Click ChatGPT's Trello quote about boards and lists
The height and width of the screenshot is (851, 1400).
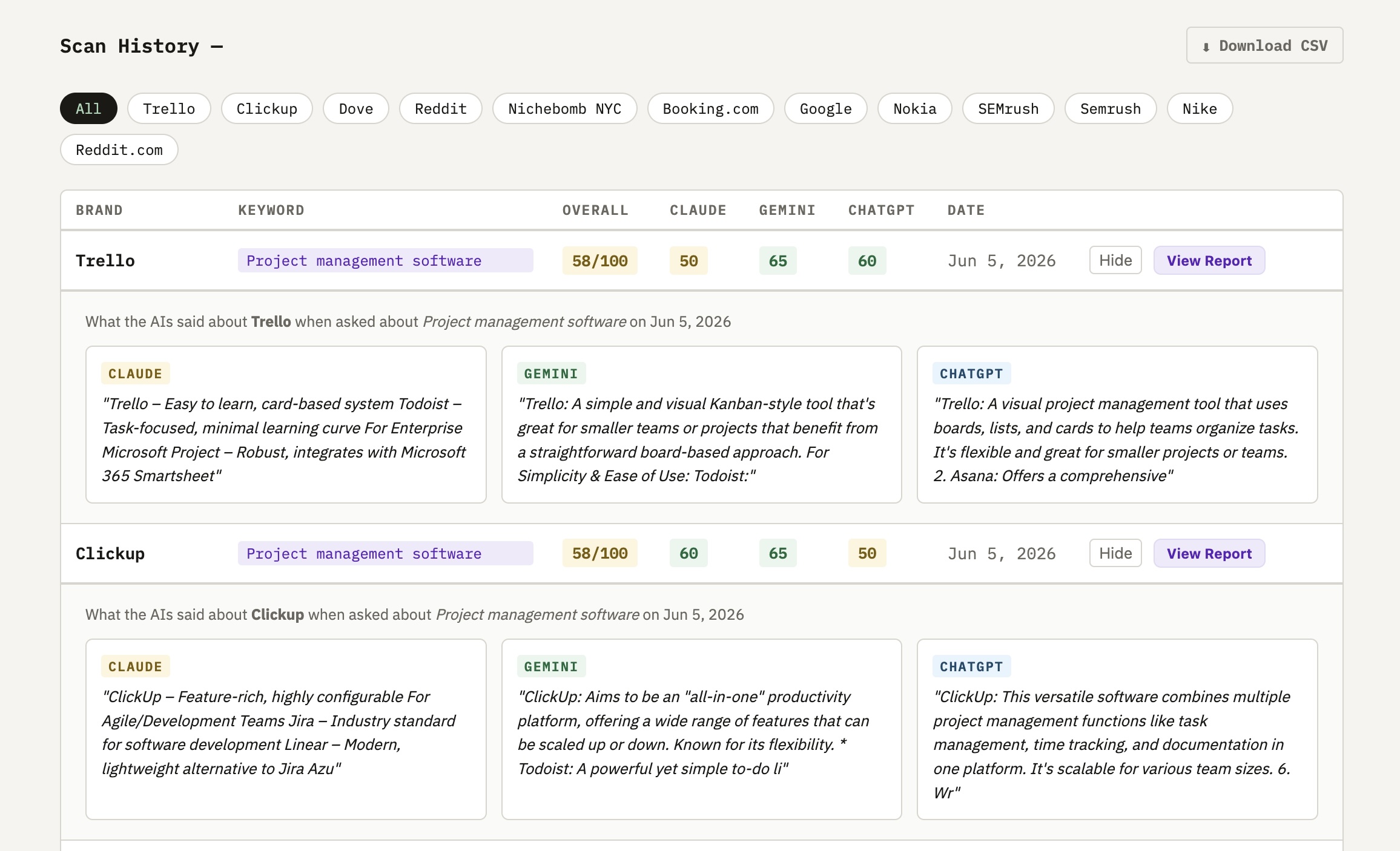pyautogui.click(x=1116, y=440)
